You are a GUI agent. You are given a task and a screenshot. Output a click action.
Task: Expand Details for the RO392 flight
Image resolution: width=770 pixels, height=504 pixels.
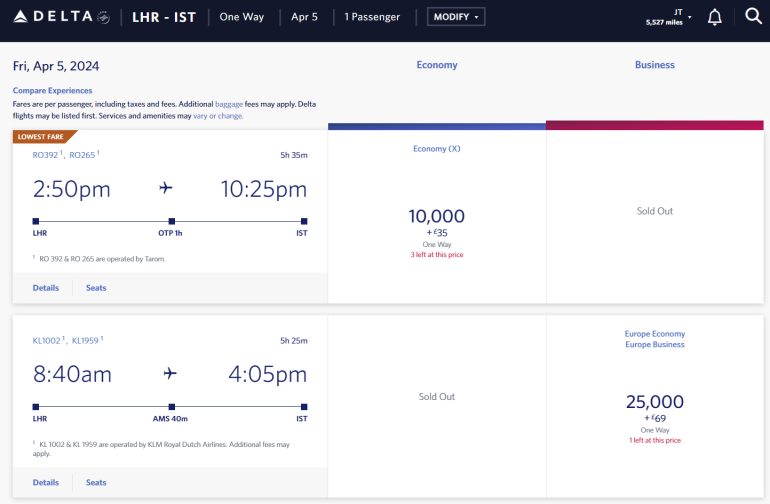pos(45,288)
